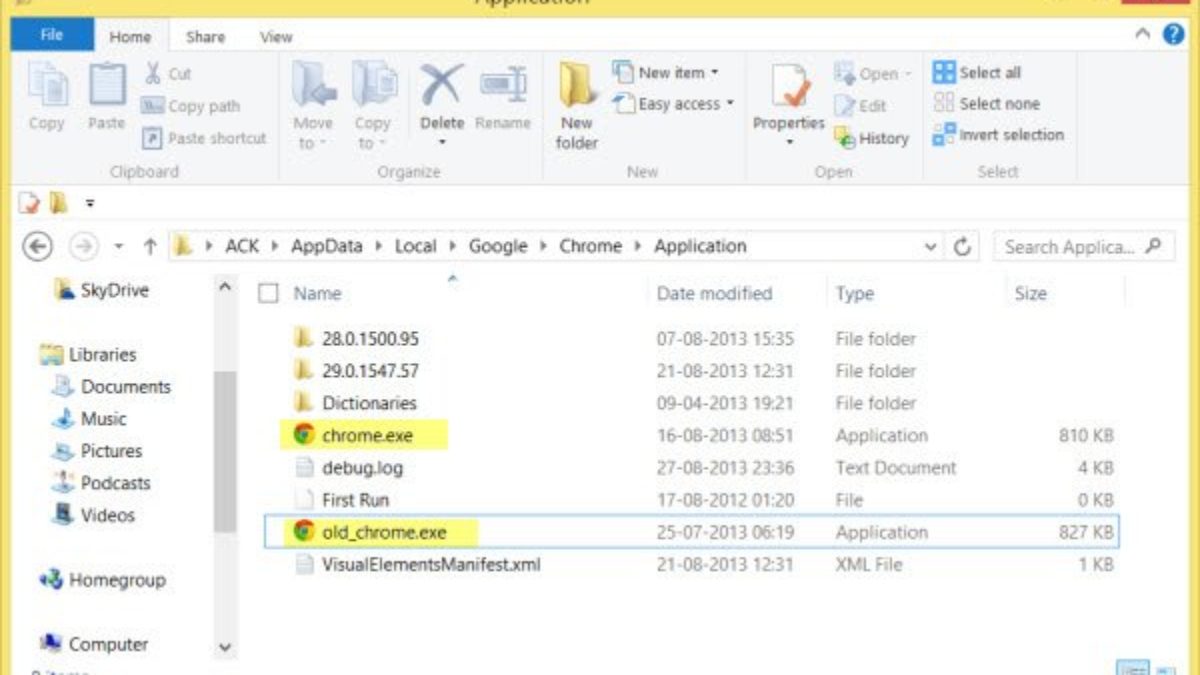Open the recent locations dropdown arrow
The image size is (1200, 675).
coord(118,246)
